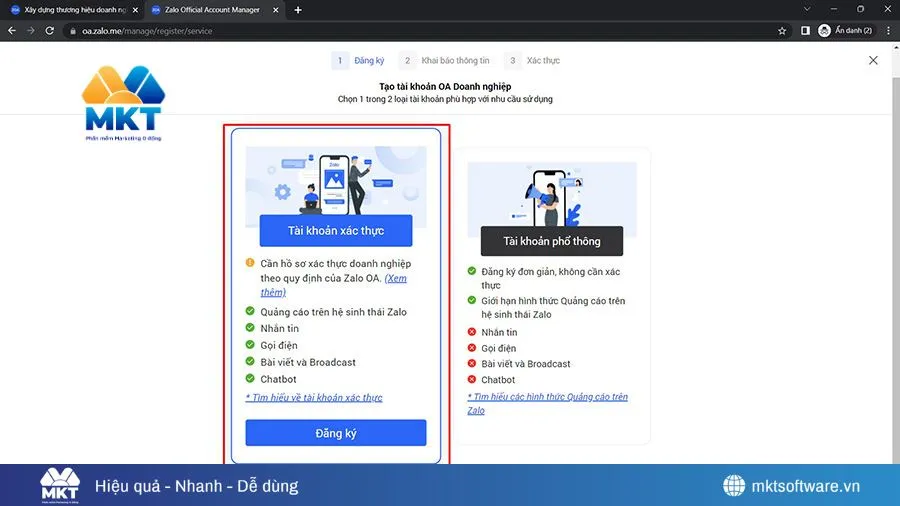The image size is (900, 506).
Task: Open the tab search dropdown chevron
Action: coord(807,9)
